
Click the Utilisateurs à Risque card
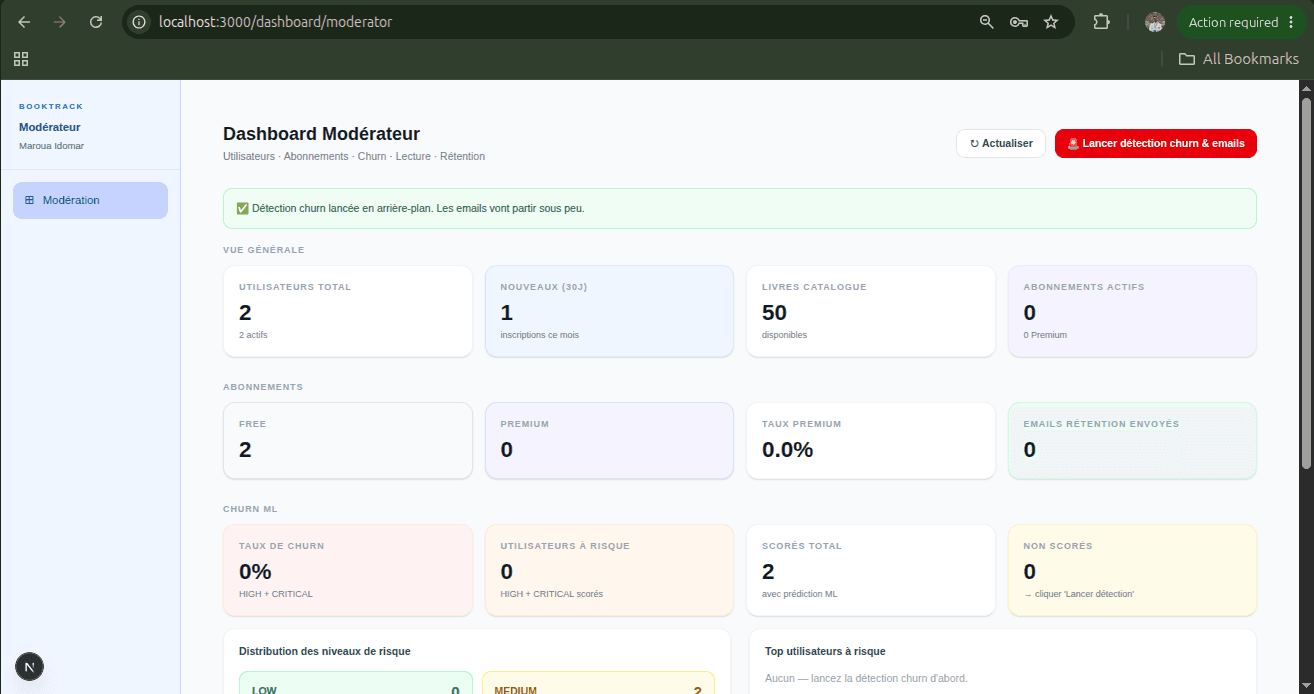609,570
